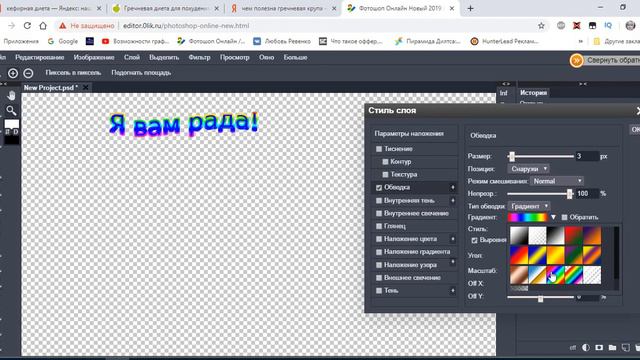The image size is (640, 360).
Task: Select the Hand tool
Action: [x=11, y=96]
